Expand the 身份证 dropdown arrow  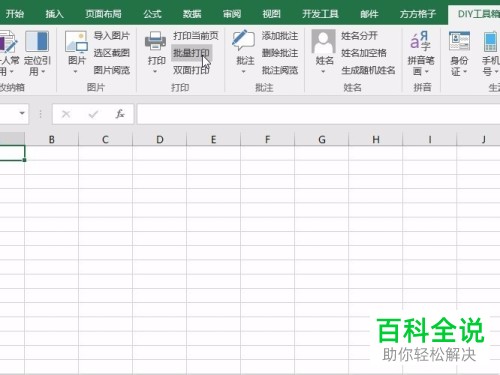click(465, 72)
